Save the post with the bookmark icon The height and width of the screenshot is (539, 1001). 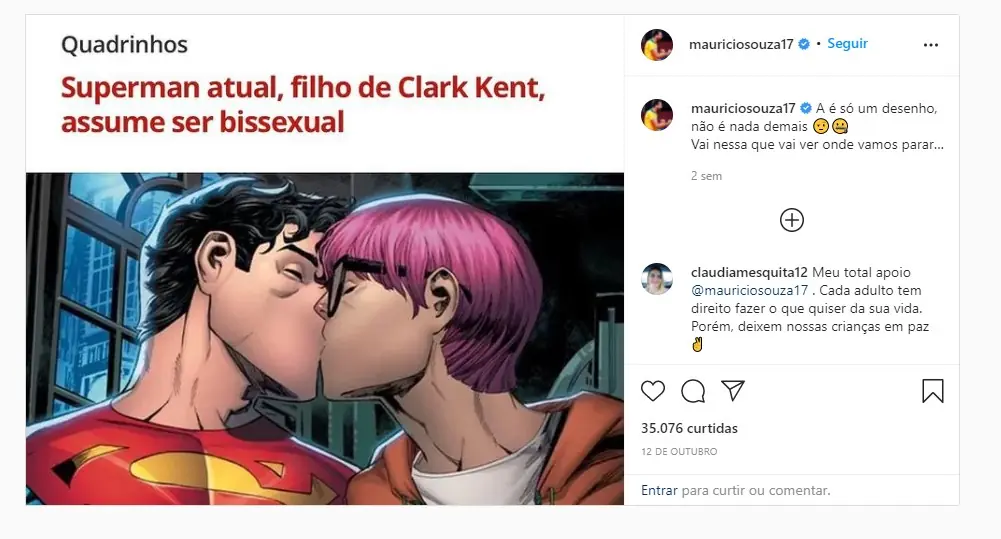pyautogui.click(x=932, y=391)
